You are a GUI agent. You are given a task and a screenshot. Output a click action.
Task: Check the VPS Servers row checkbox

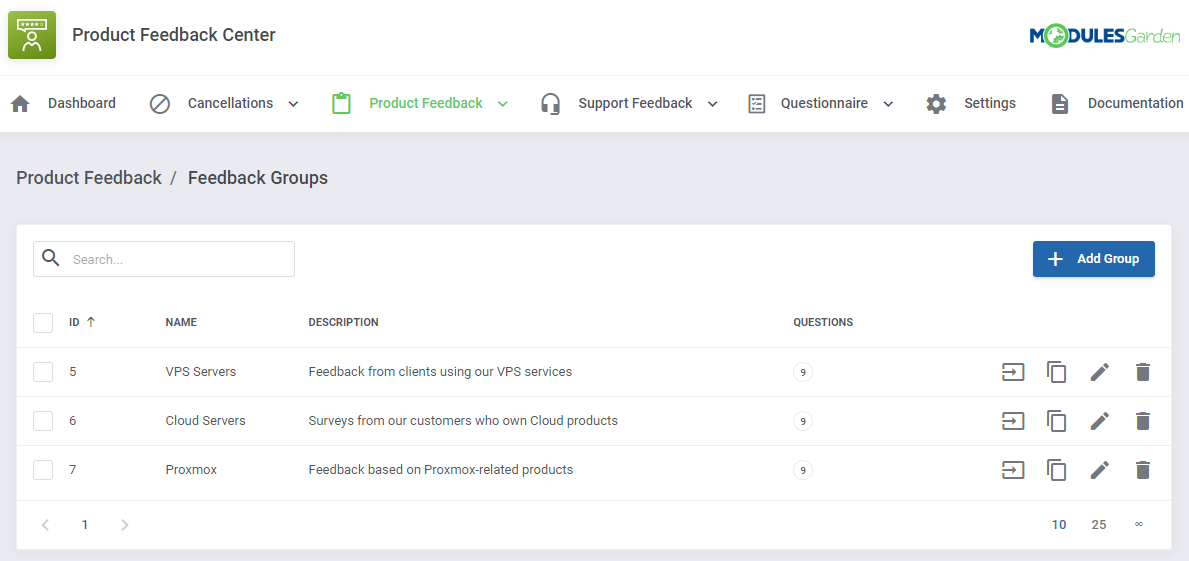click(43, 372)
